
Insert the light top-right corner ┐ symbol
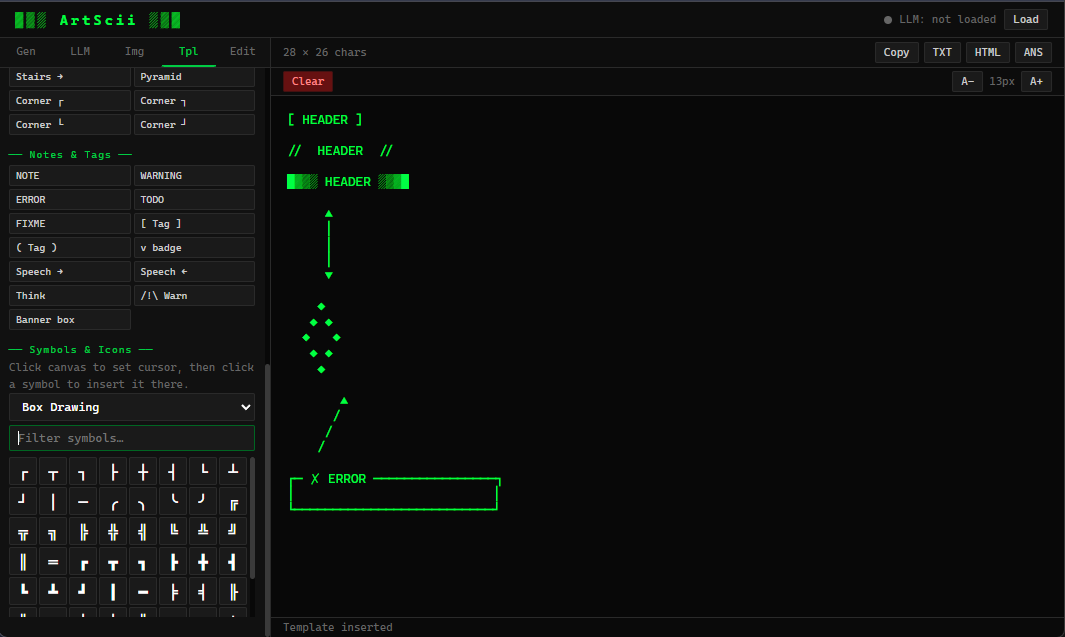83,471
